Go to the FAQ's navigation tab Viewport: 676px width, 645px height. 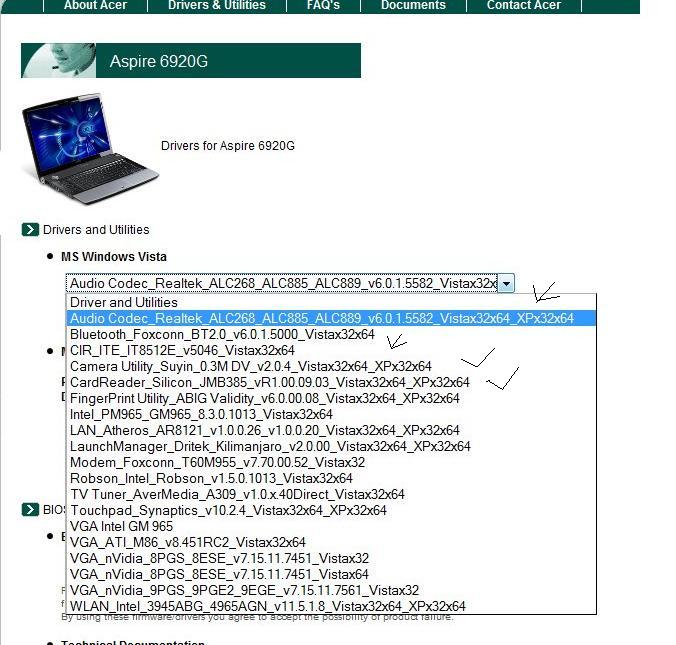click(x=323, y=5)
